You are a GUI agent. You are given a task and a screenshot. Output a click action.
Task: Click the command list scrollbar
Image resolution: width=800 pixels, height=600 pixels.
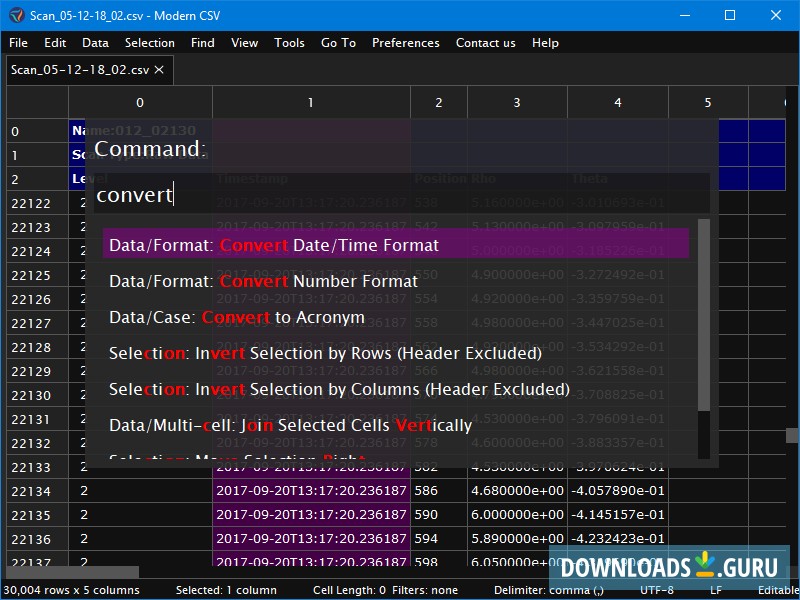click(704, 315)
